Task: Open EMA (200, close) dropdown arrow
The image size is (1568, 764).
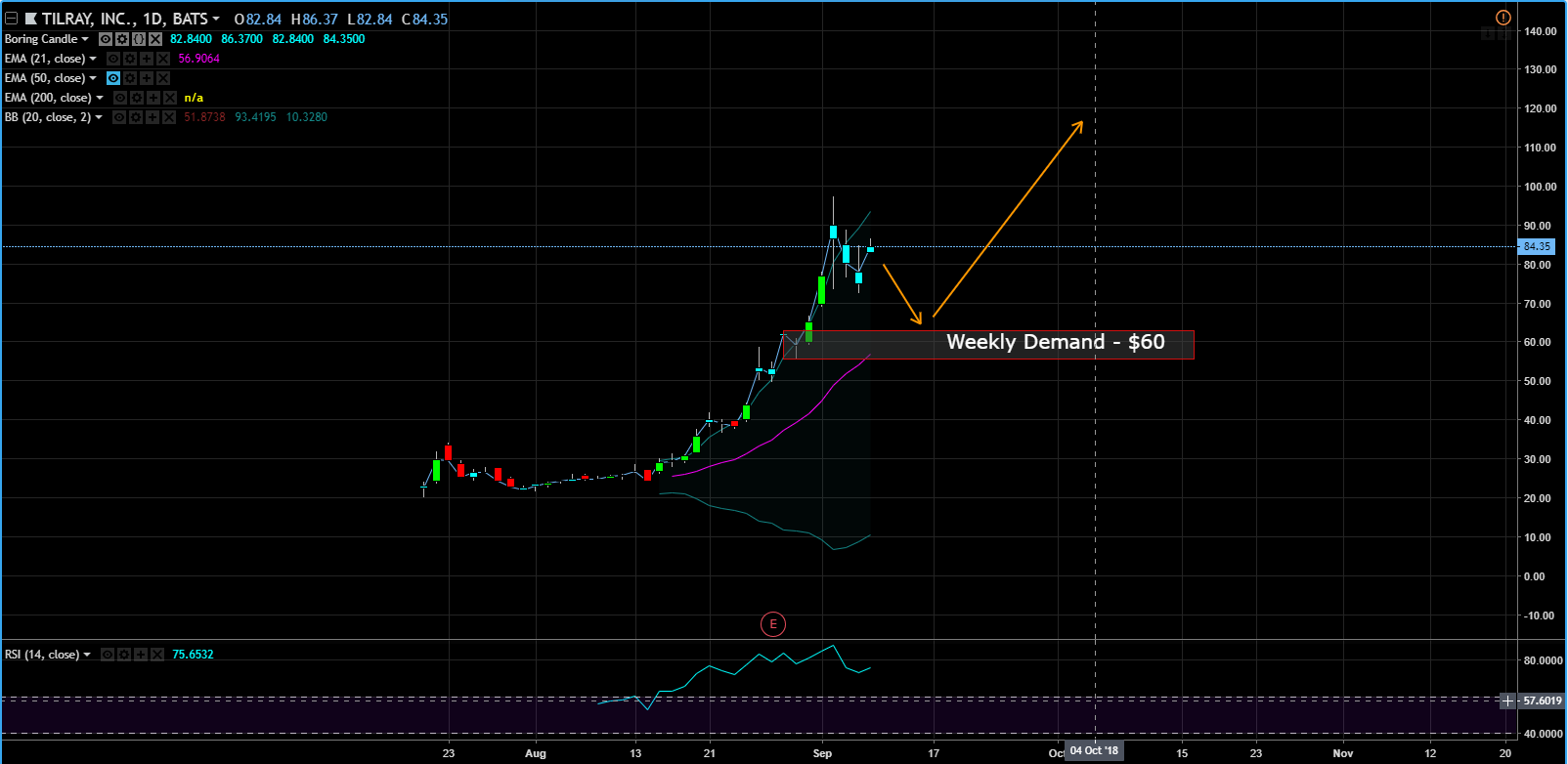Action: [100, 98]
